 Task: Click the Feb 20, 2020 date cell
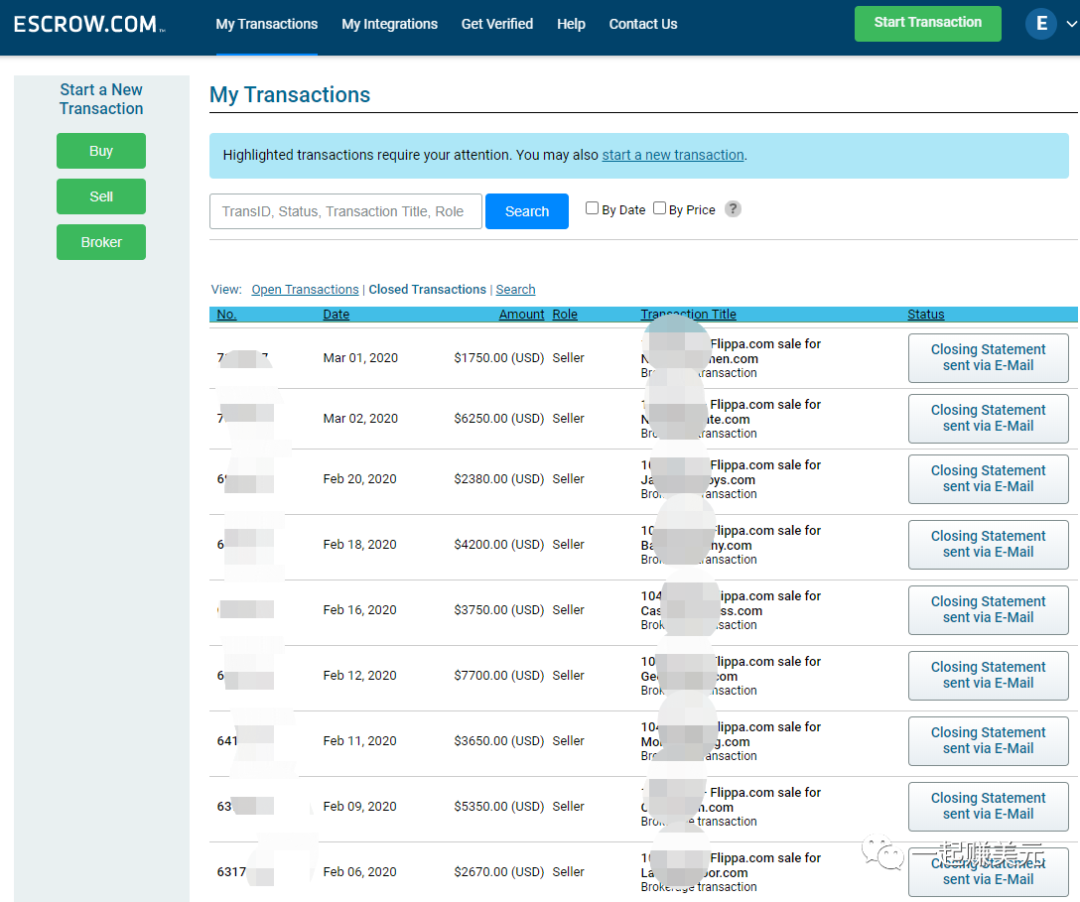point(360,479)
